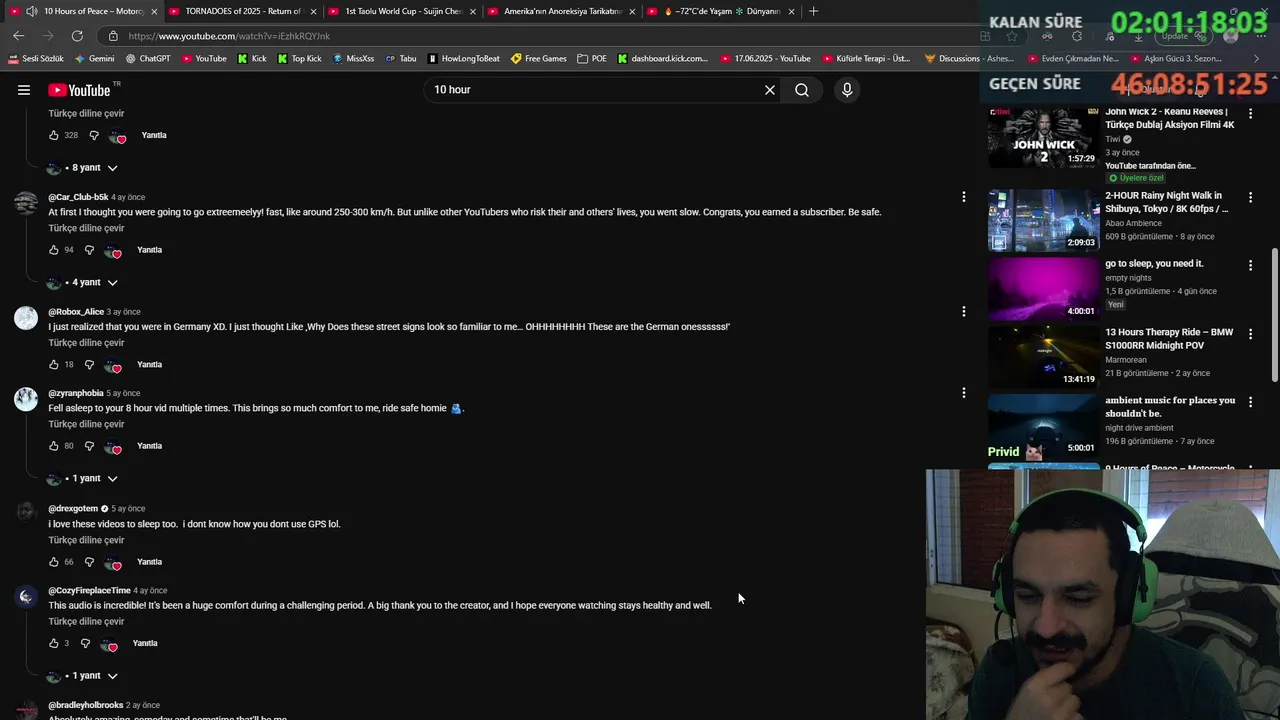Viewport: 1280px width, 720px height.
Task: Reply with Yanıtla on @drexgotem comment
Action: 149,562
